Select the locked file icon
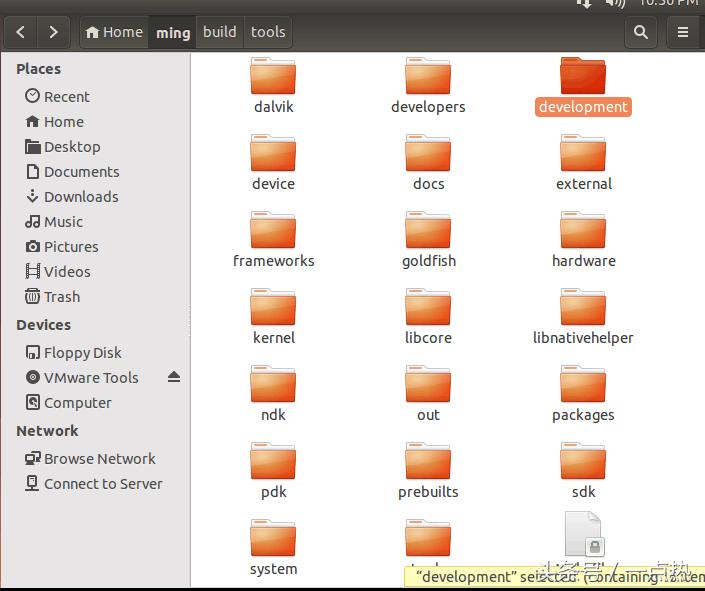 tap(584, 533)
